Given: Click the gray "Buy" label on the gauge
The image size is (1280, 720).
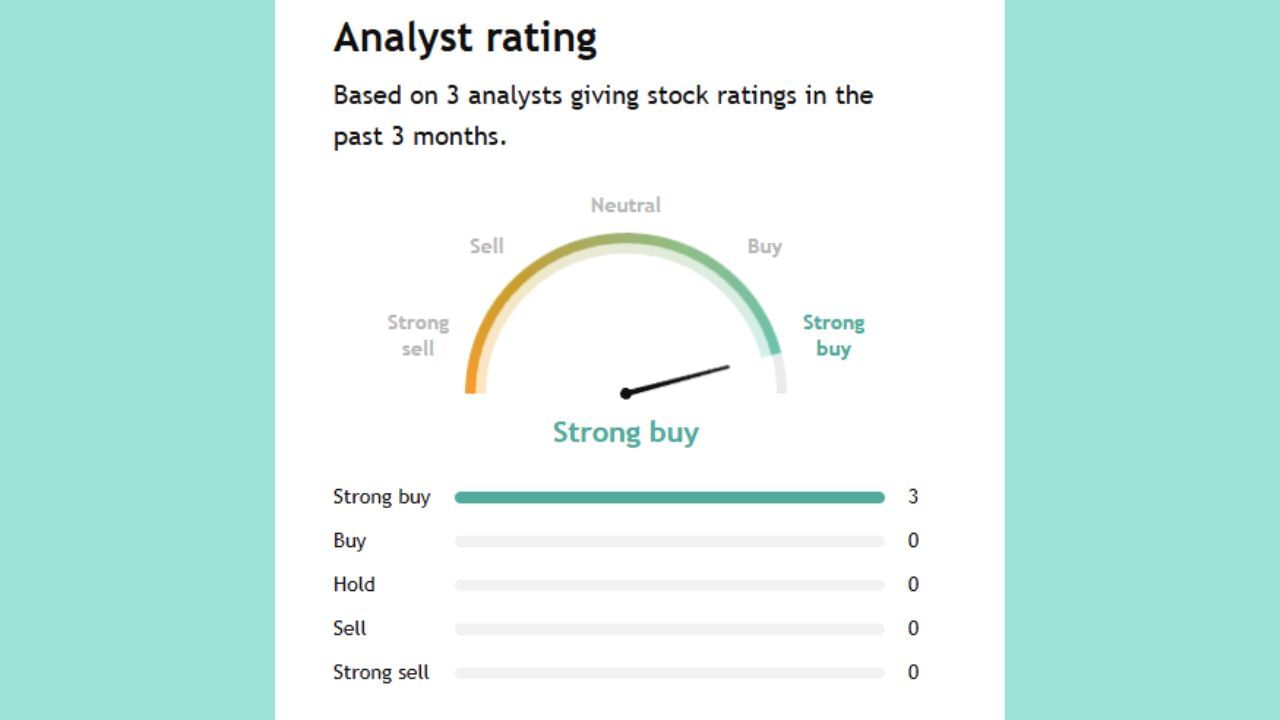Looking at the screenshot, I should (764, 246).
